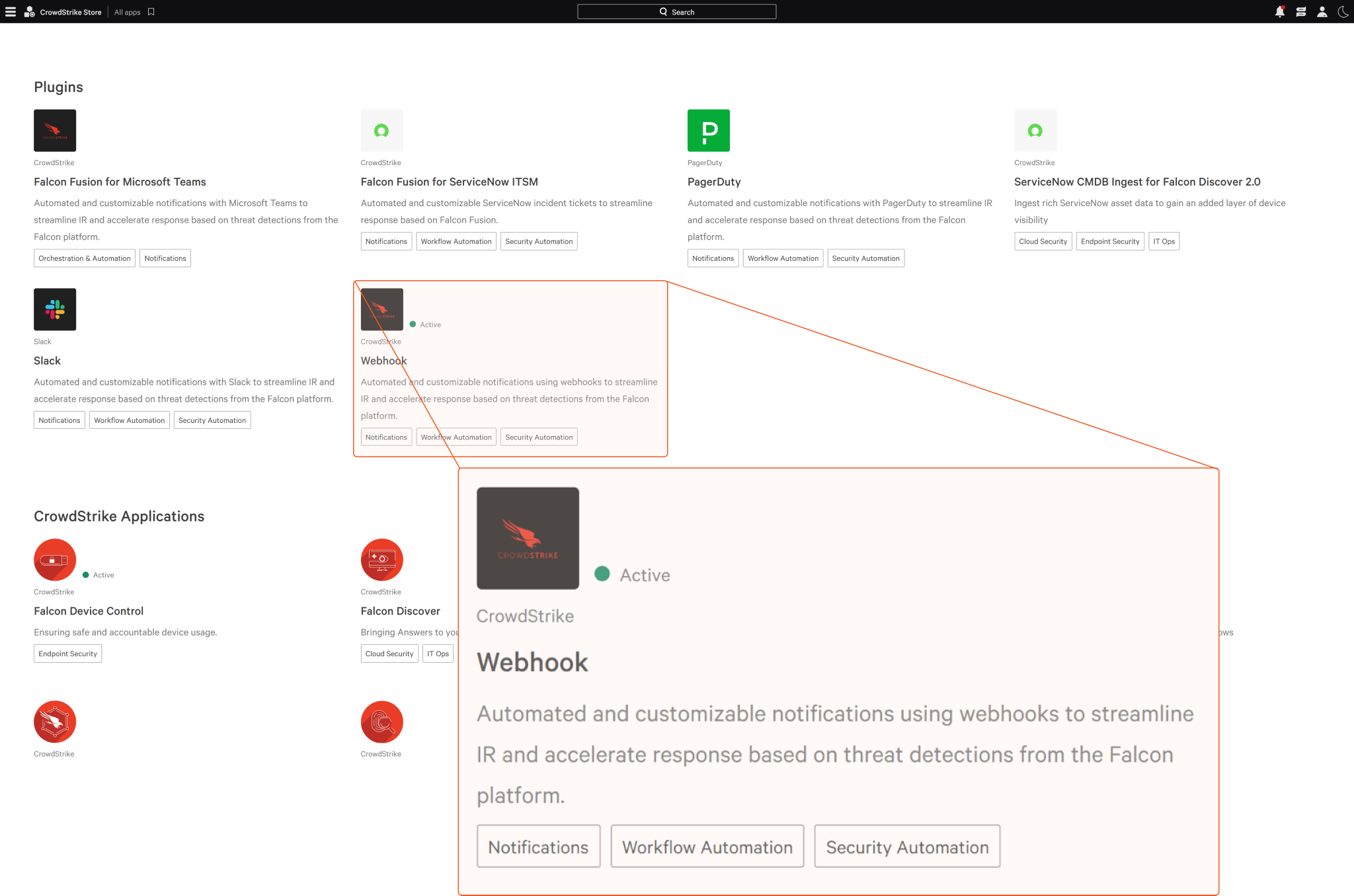Image resolution: width=1354 pixels, height=896 pixels.
Task: Click the Webhook plugin icon thumbnail
Action: click(381, 309)
